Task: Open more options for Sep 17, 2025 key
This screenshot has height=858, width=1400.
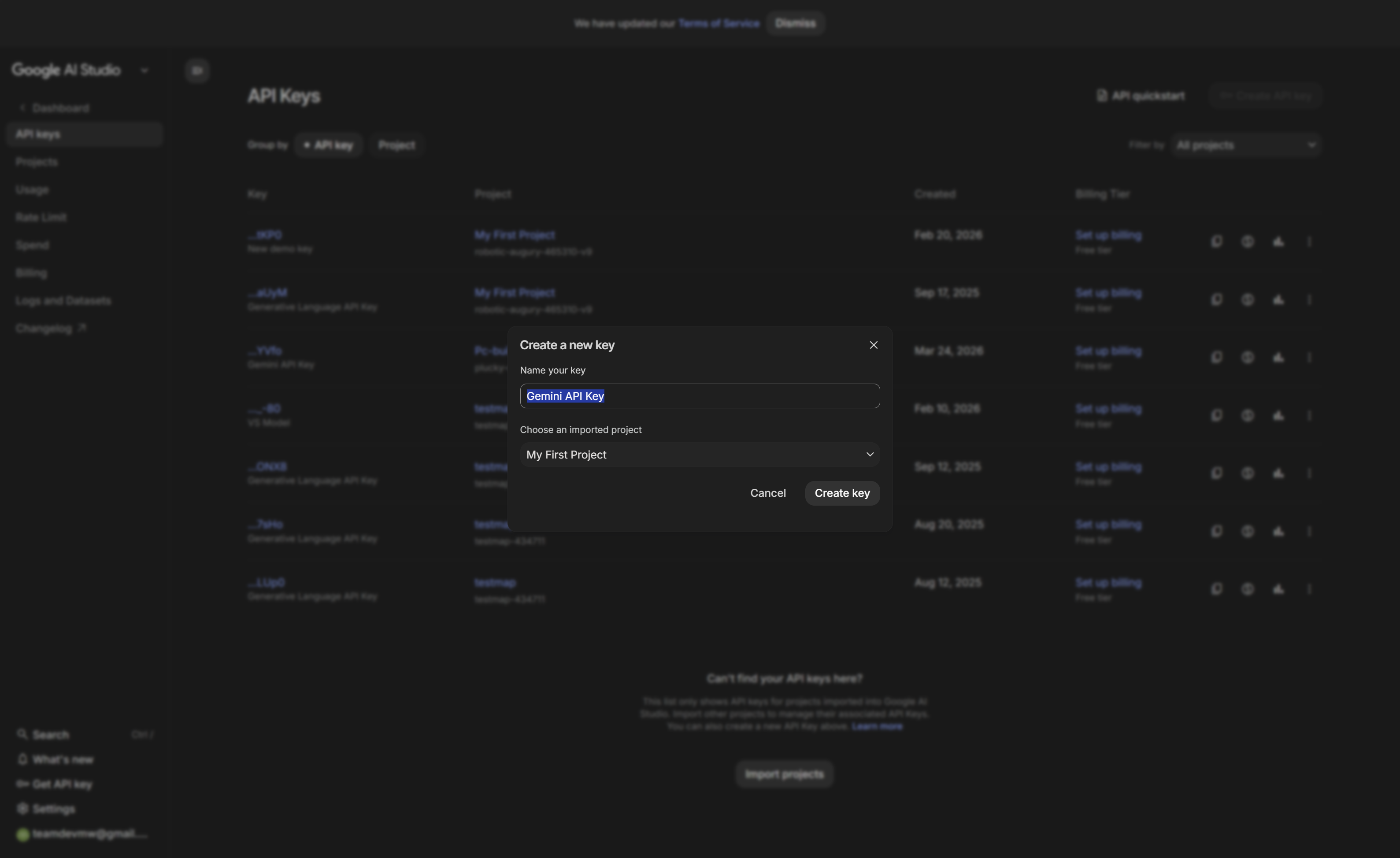Action: tap(1308, 300)
